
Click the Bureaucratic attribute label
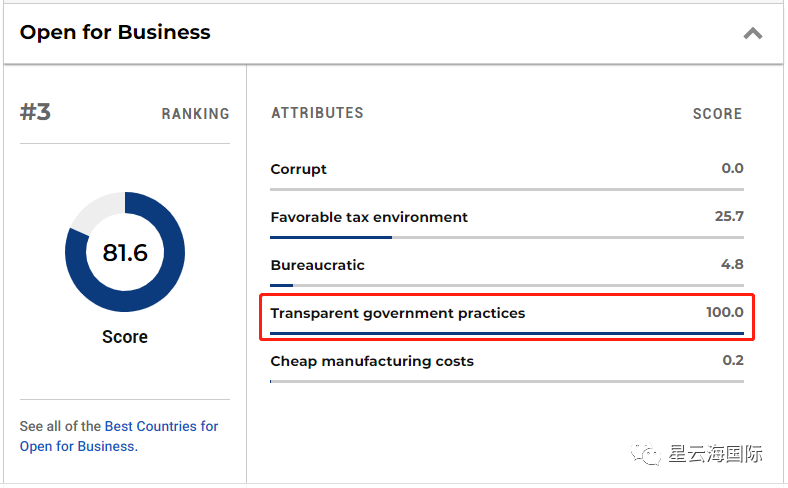[317, 265]
